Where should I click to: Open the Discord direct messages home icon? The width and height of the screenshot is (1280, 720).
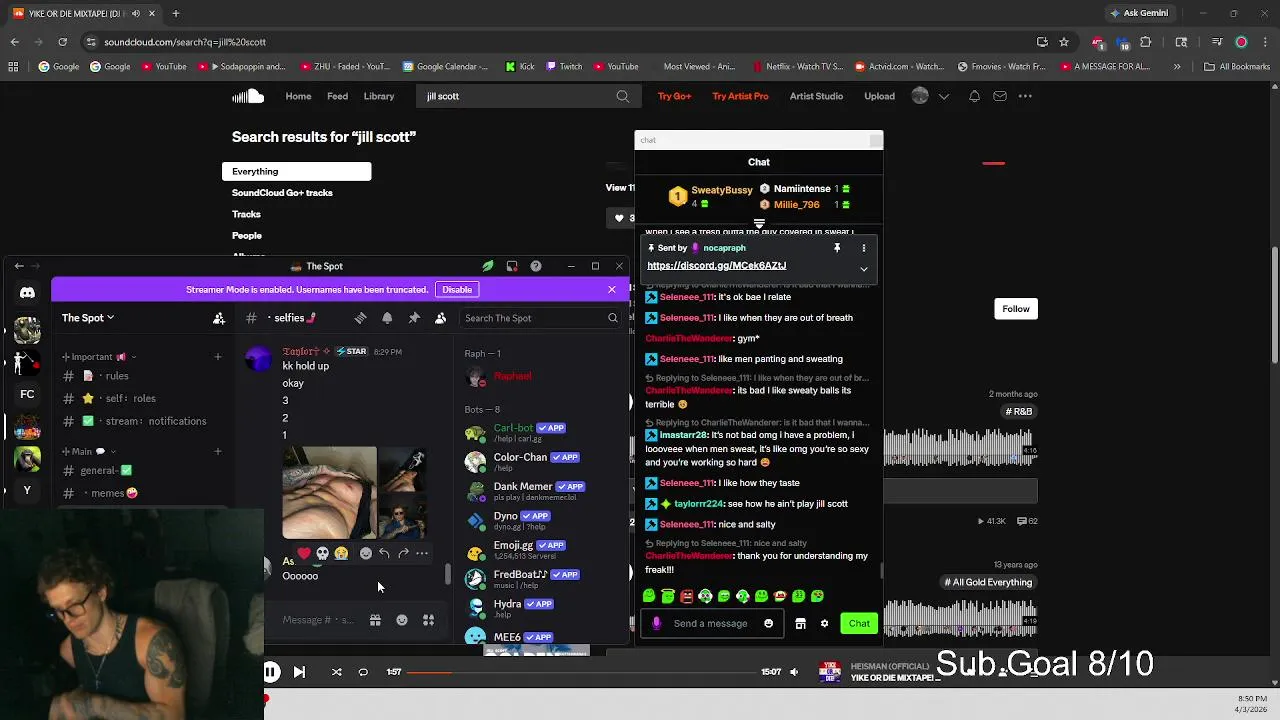[27, 293]
